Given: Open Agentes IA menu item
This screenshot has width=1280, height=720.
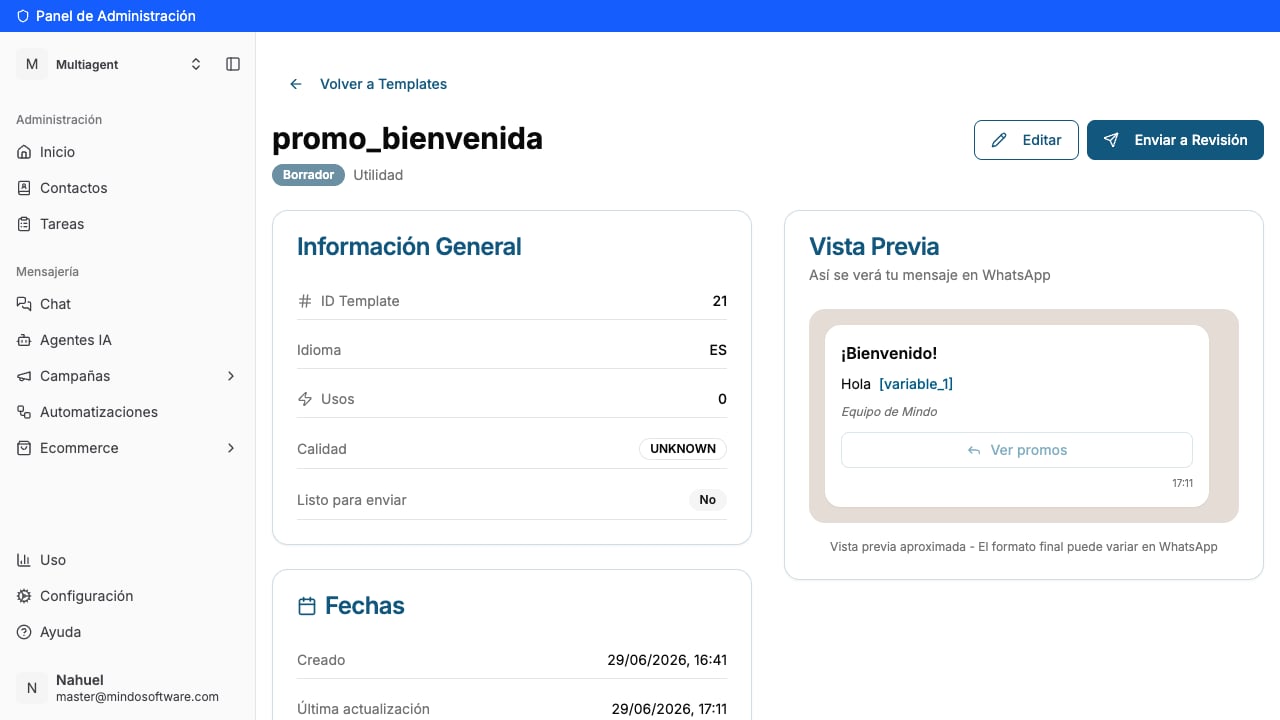Looking at the screenshot, I should point(128,340).
